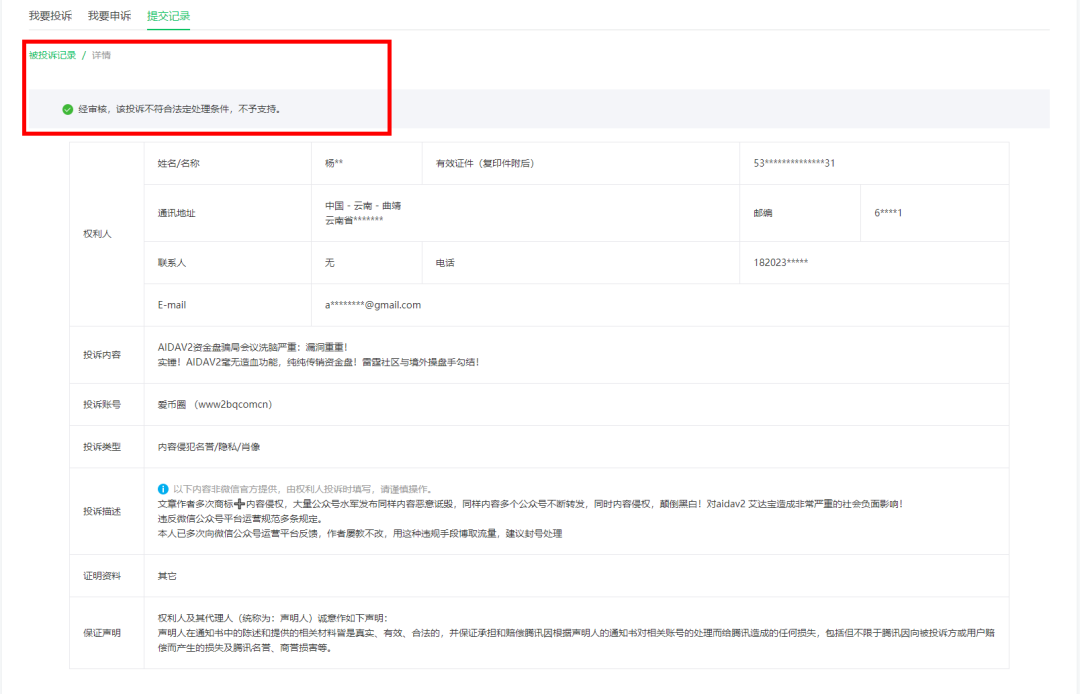Image resolution: width=1080 pixels, height=694 pixels.
Task: Click the complained account 爱币圈 (www2bqcomcn)
Action: [x=214, y=405]
